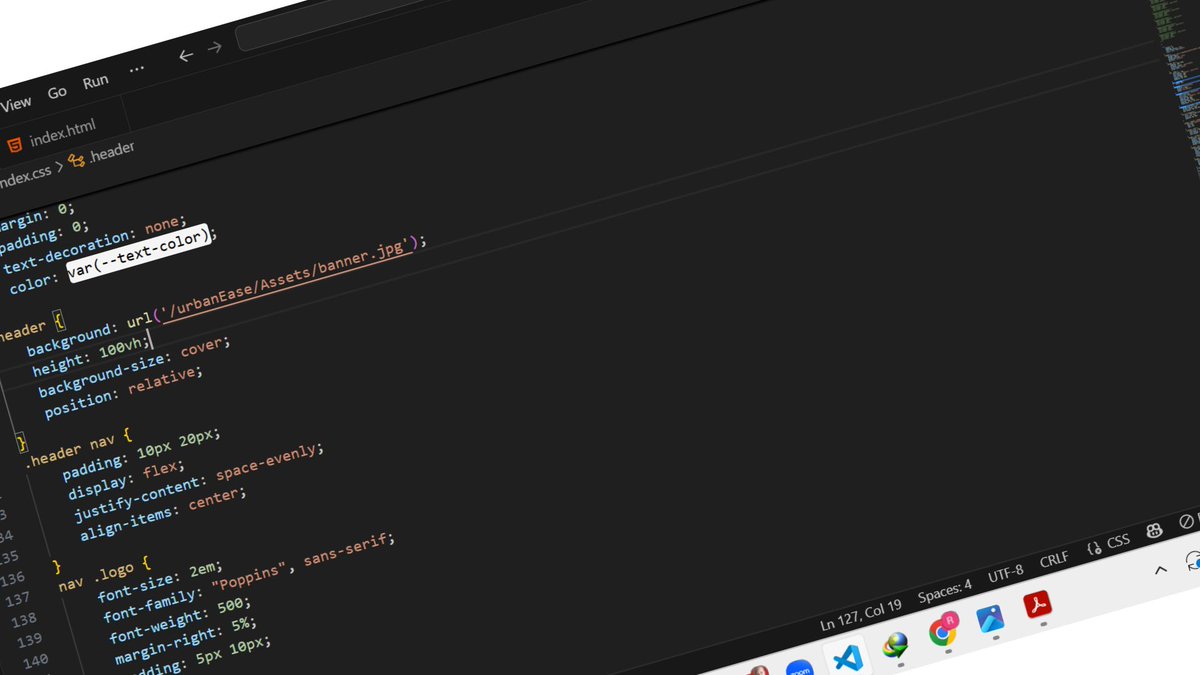The height and width of the screenshot is (675, 1200).
Task: Click the '.header nav {' selector
Action: point(79,449)
